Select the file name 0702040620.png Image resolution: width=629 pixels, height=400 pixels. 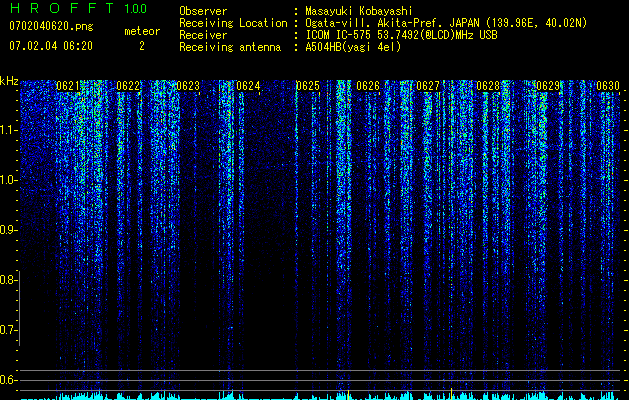51,26
